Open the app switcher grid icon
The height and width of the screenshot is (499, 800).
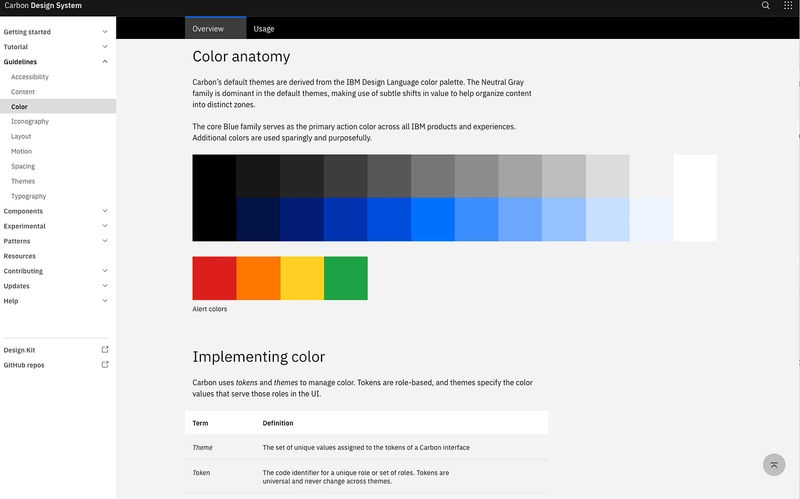(x=788, y=6)
